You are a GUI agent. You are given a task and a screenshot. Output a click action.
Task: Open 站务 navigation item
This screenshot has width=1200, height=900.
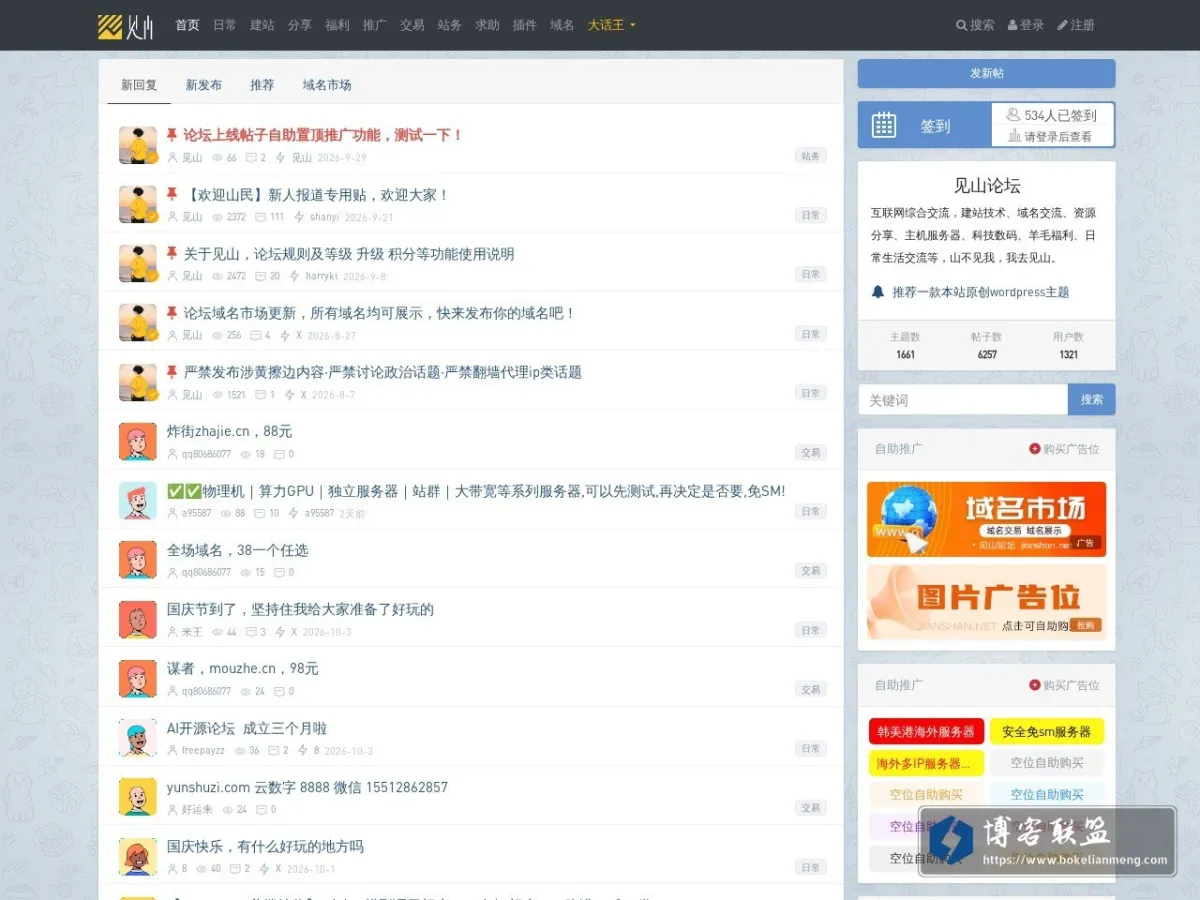[450, 25]
